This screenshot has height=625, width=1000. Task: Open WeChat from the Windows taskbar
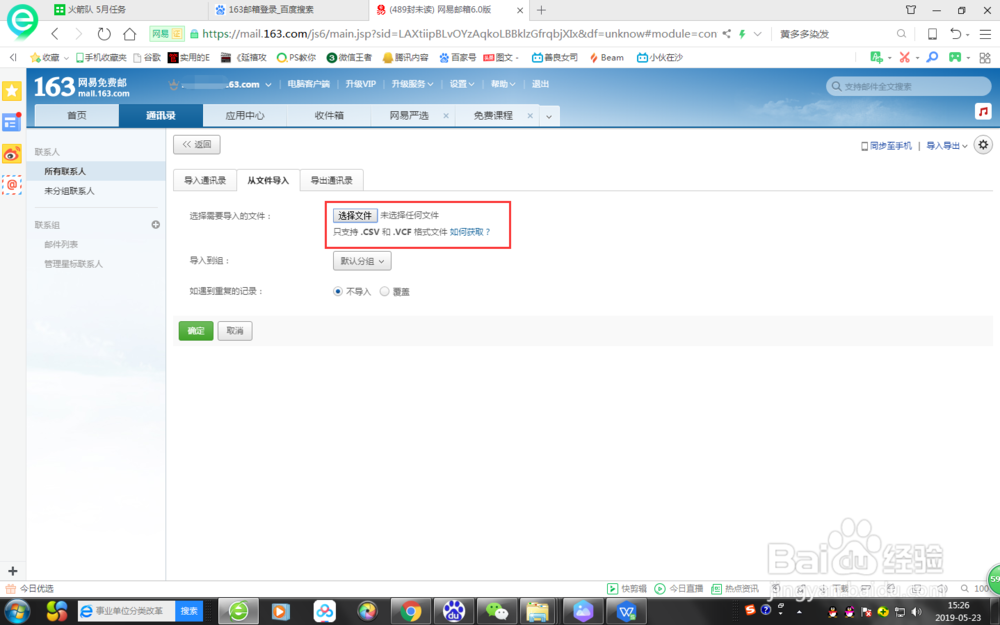coord(497,611)
